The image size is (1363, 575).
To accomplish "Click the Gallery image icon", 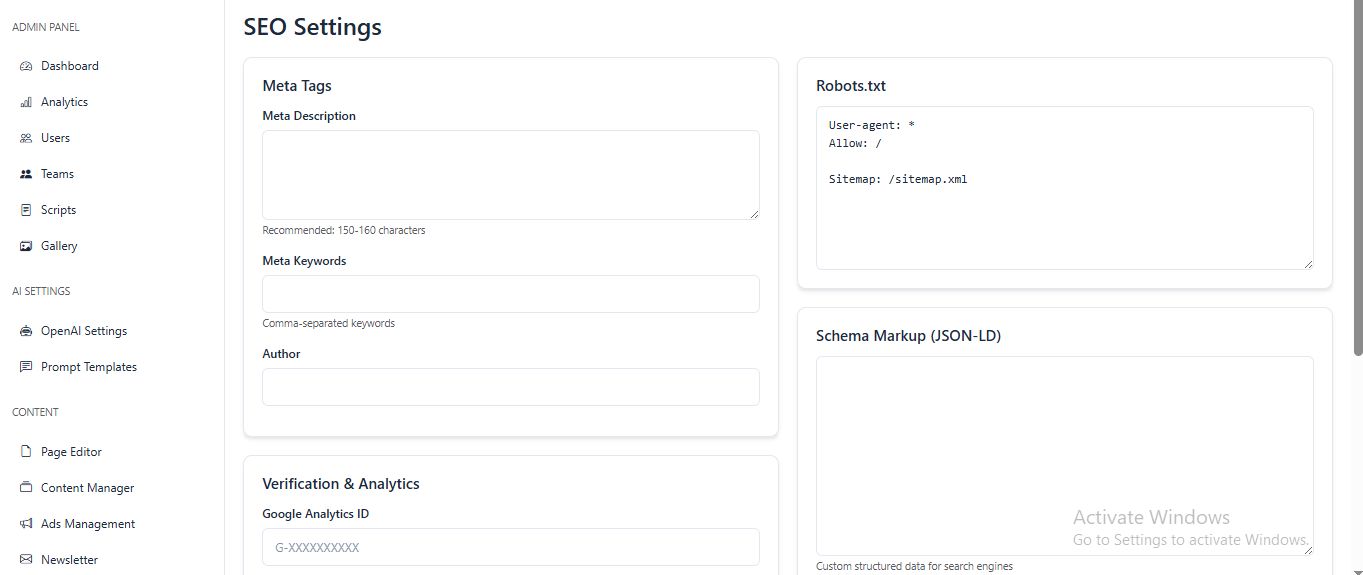I will click(x=26, y=246).
